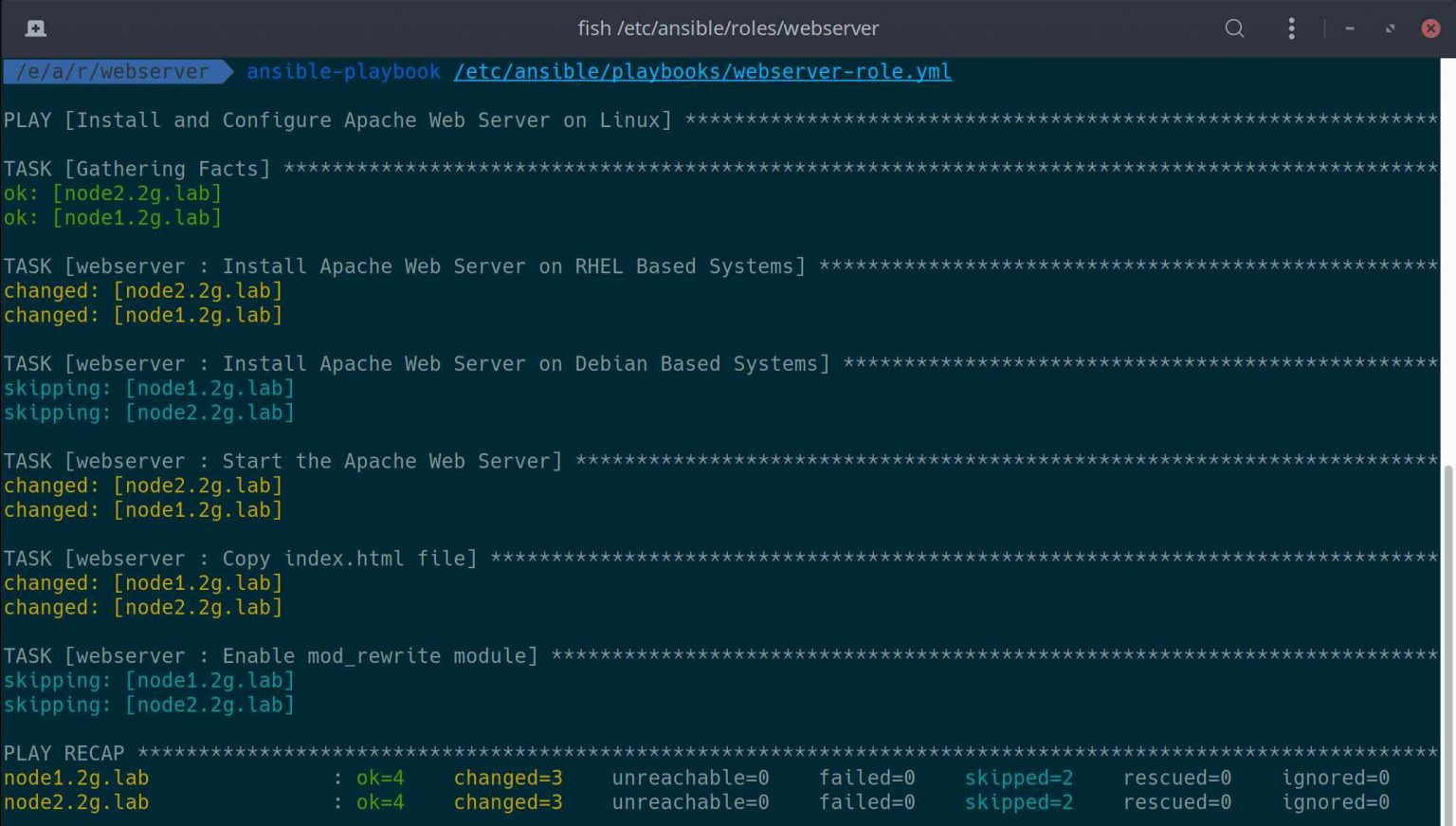Restore down the terminal window
1456x826 pixels.
click(1390, 28)
